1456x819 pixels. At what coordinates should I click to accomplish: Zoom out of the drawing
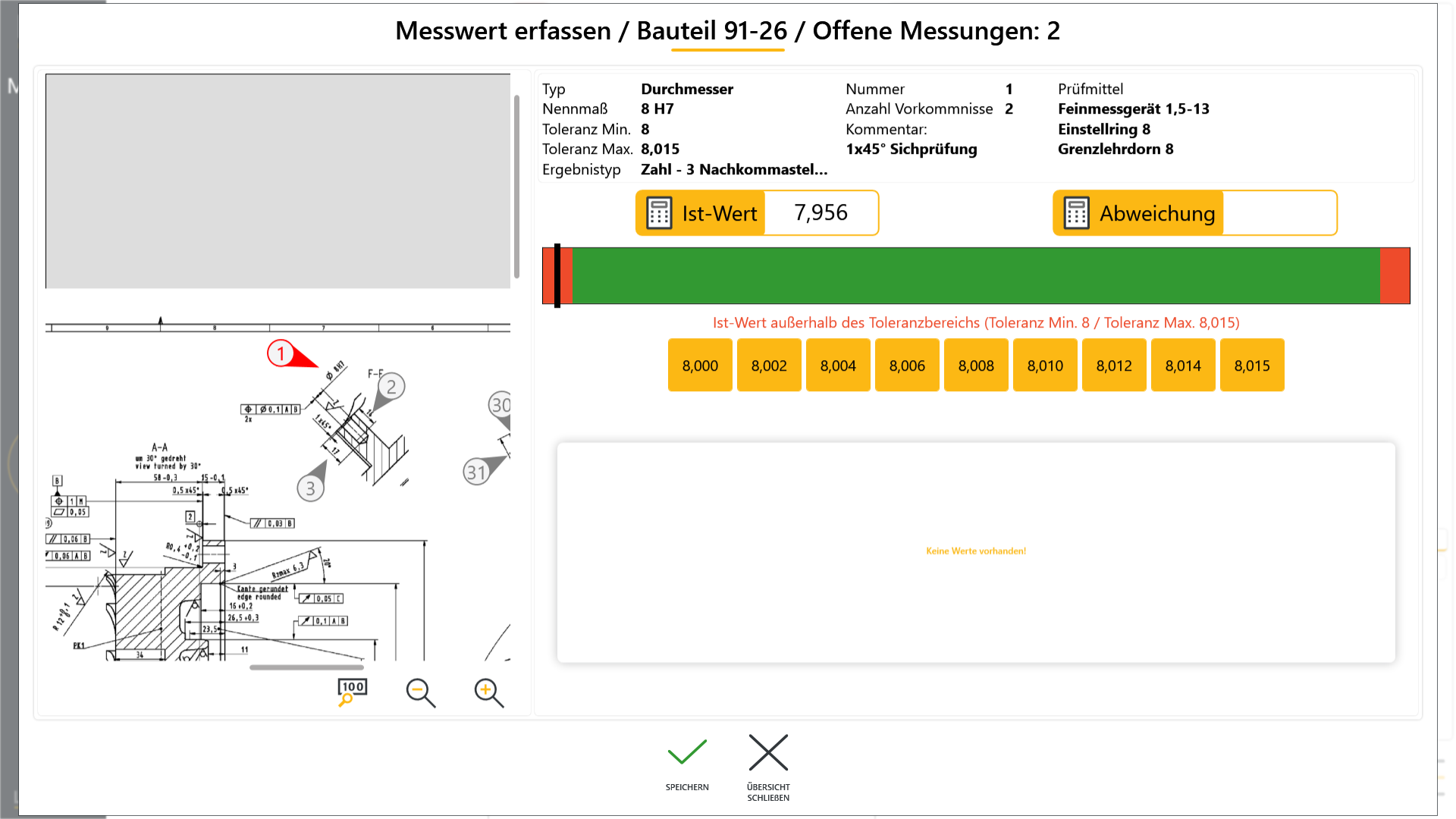[x=421, y=692]
